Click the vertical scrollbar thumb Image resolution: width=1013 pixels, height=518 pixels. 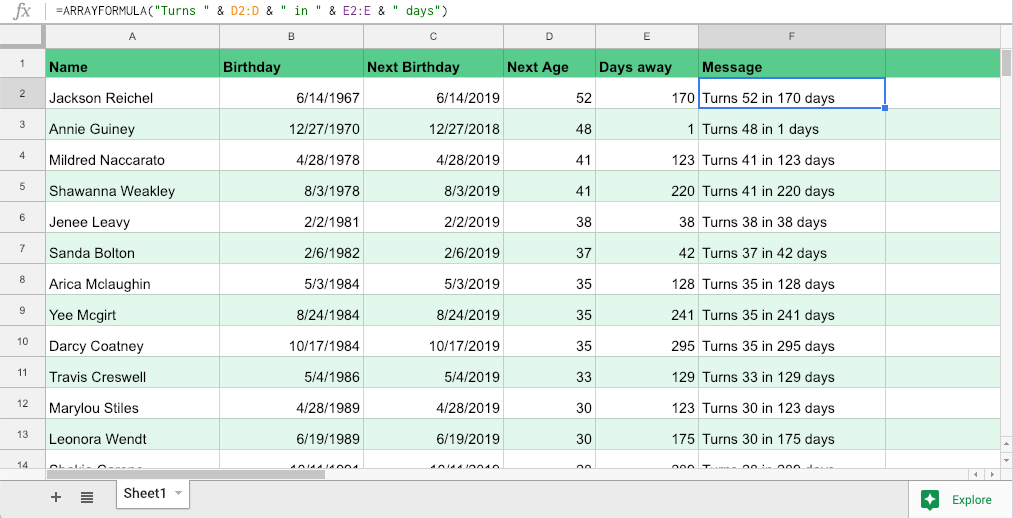click(x=1005, y=63)
